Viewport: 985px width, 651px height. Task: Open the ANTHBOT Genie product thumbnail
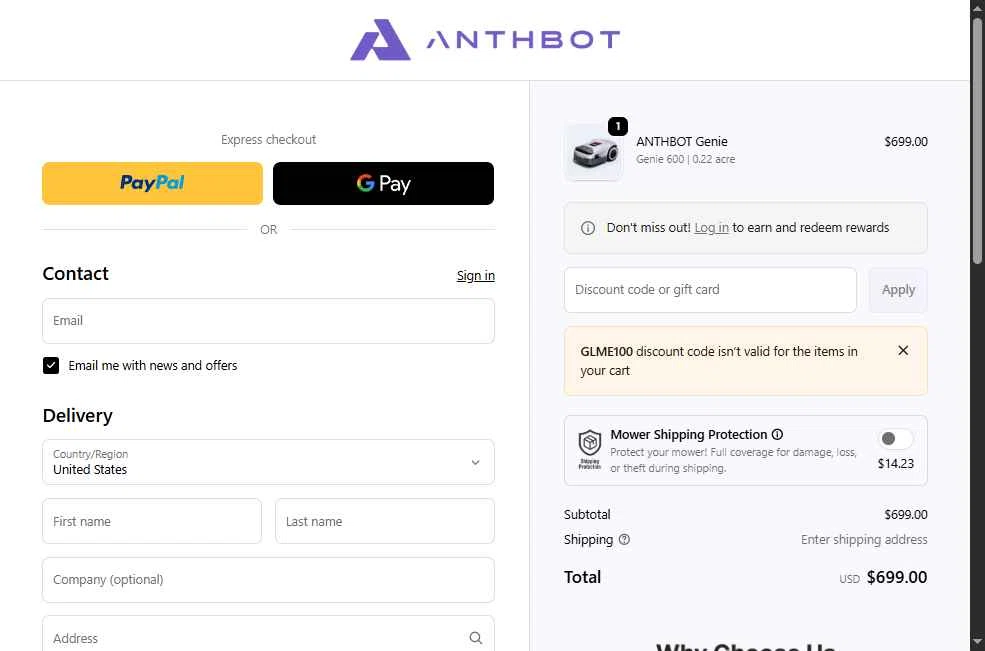click(x=594, y=152)
